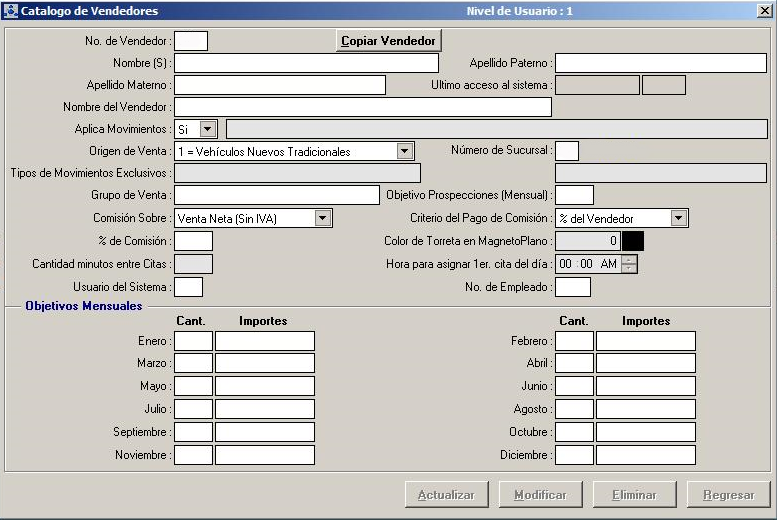Click the Grupo de Venta field
Viewport: 777px width, 520px height.
(276, 195)
